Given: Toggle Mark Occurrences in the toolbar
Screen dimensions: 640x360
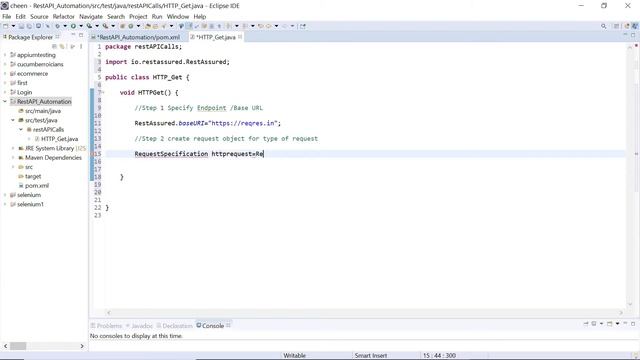Looking at the screenshot, I should 181,26.
